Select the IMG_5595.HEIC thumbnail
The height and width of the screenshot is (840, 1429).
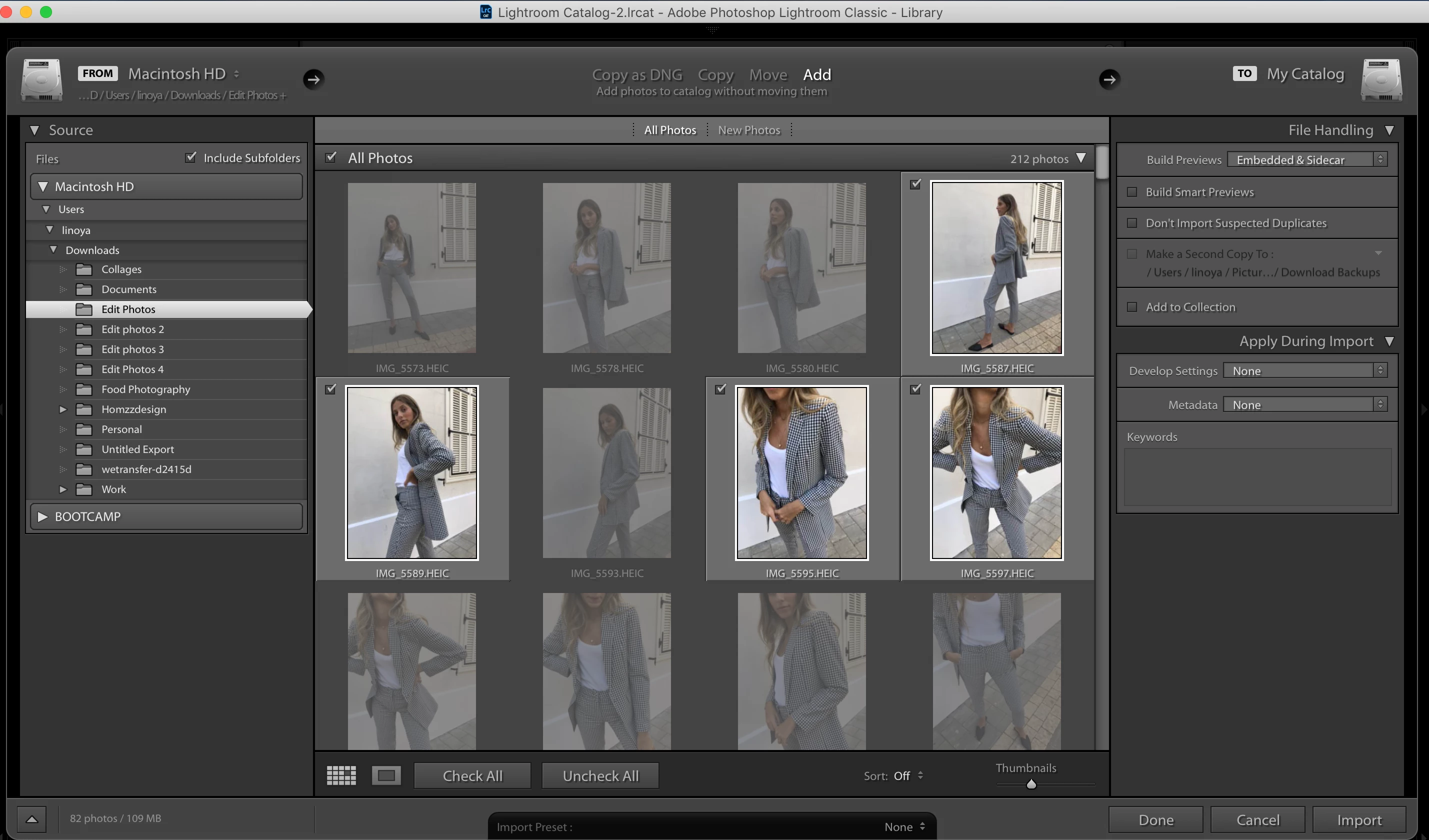pyautogui.click(x=801, y=473)
